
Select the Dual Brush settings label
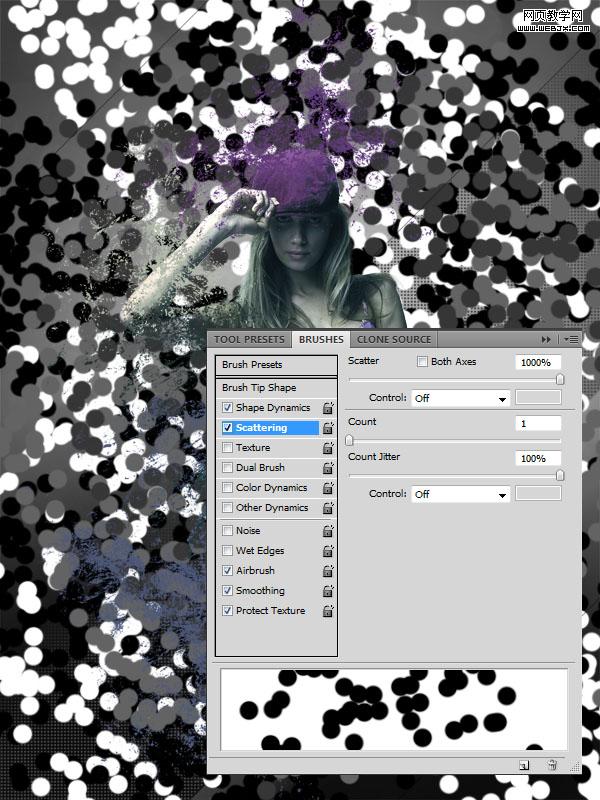(x=260, y=467)
